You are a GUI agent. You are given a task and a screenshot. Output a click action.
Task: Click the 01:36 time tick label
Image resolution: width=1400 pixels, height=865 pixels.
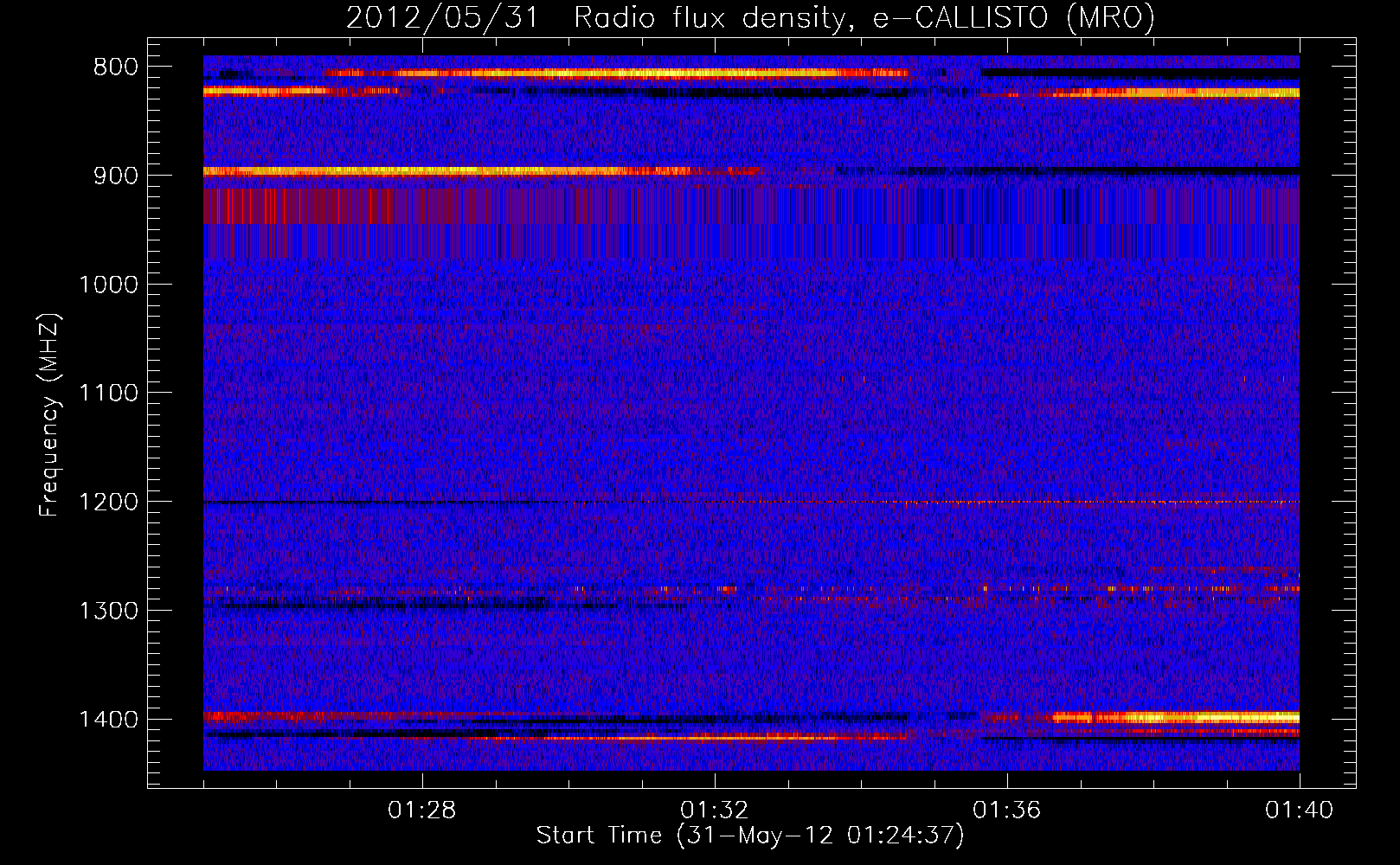(1007, 811)
